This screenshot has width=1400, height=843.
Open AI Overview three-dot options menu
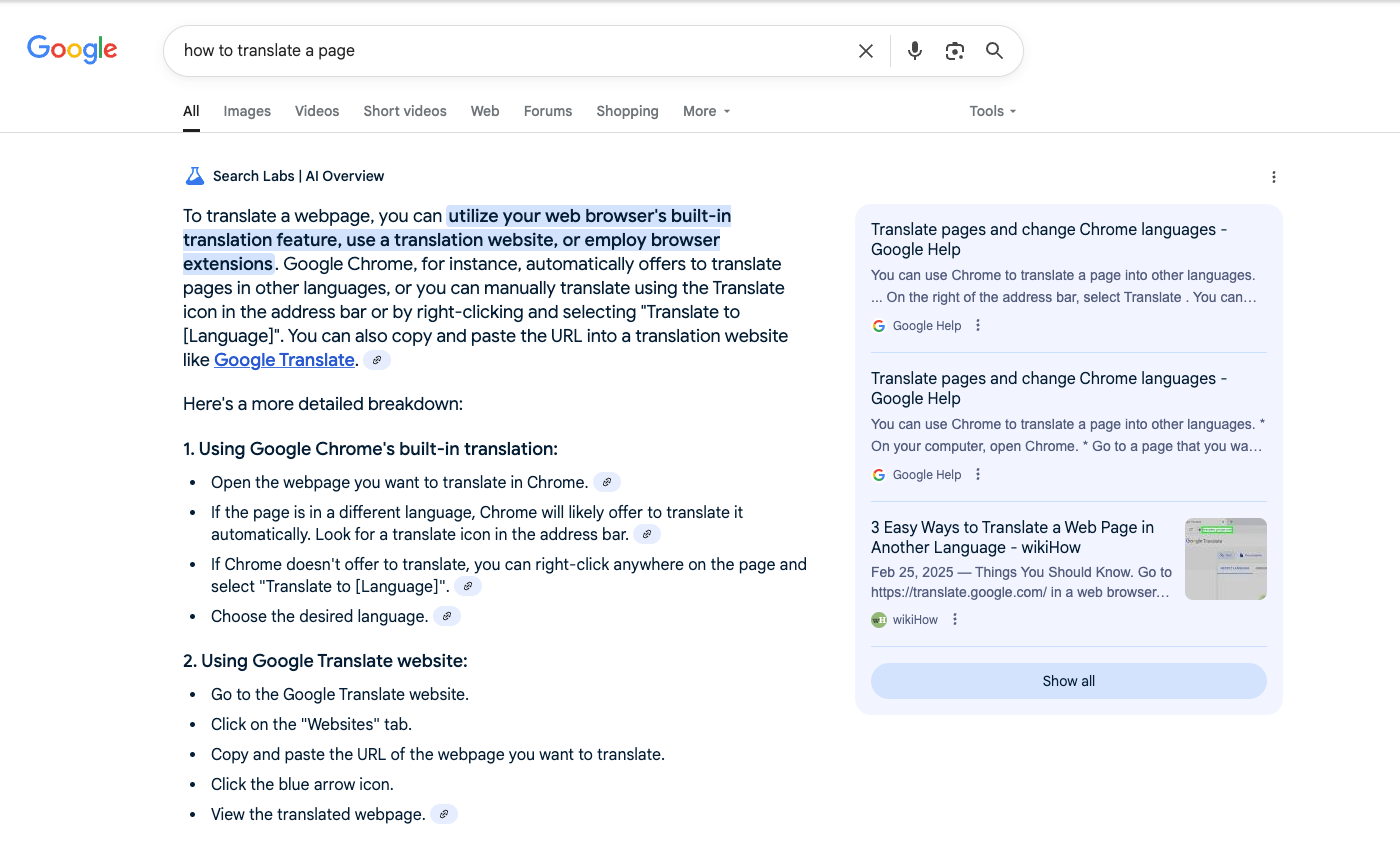[x=1274, y=177]
